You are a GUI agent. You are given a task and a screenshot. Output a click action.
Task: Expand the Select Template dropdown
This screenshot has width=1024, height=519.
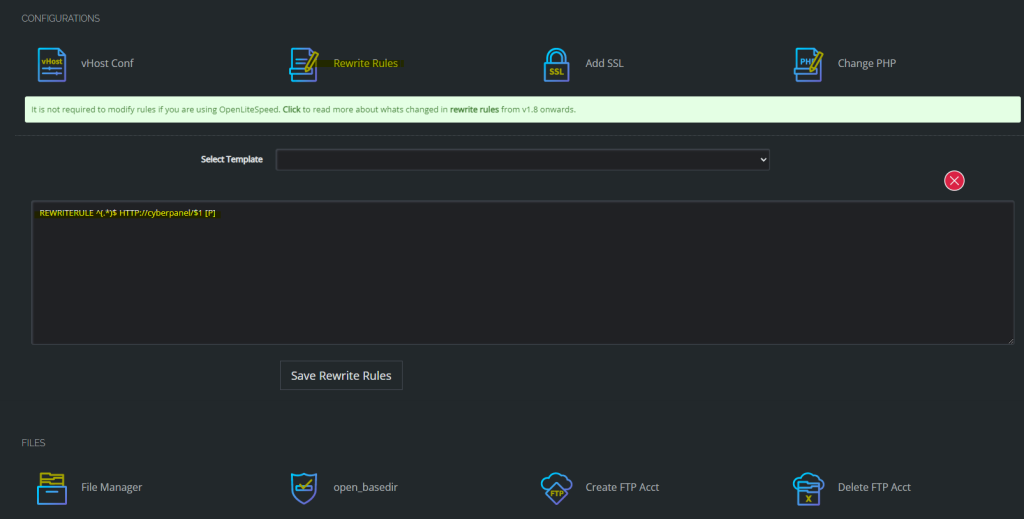(522, 160)
